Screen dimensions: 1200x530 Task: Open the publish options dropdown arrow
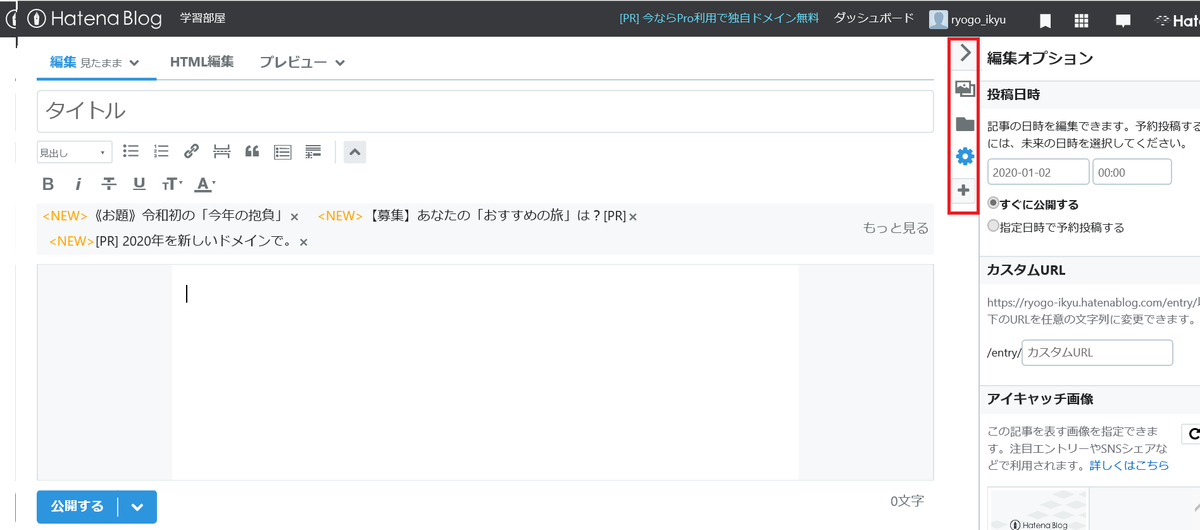click(137, 506)
